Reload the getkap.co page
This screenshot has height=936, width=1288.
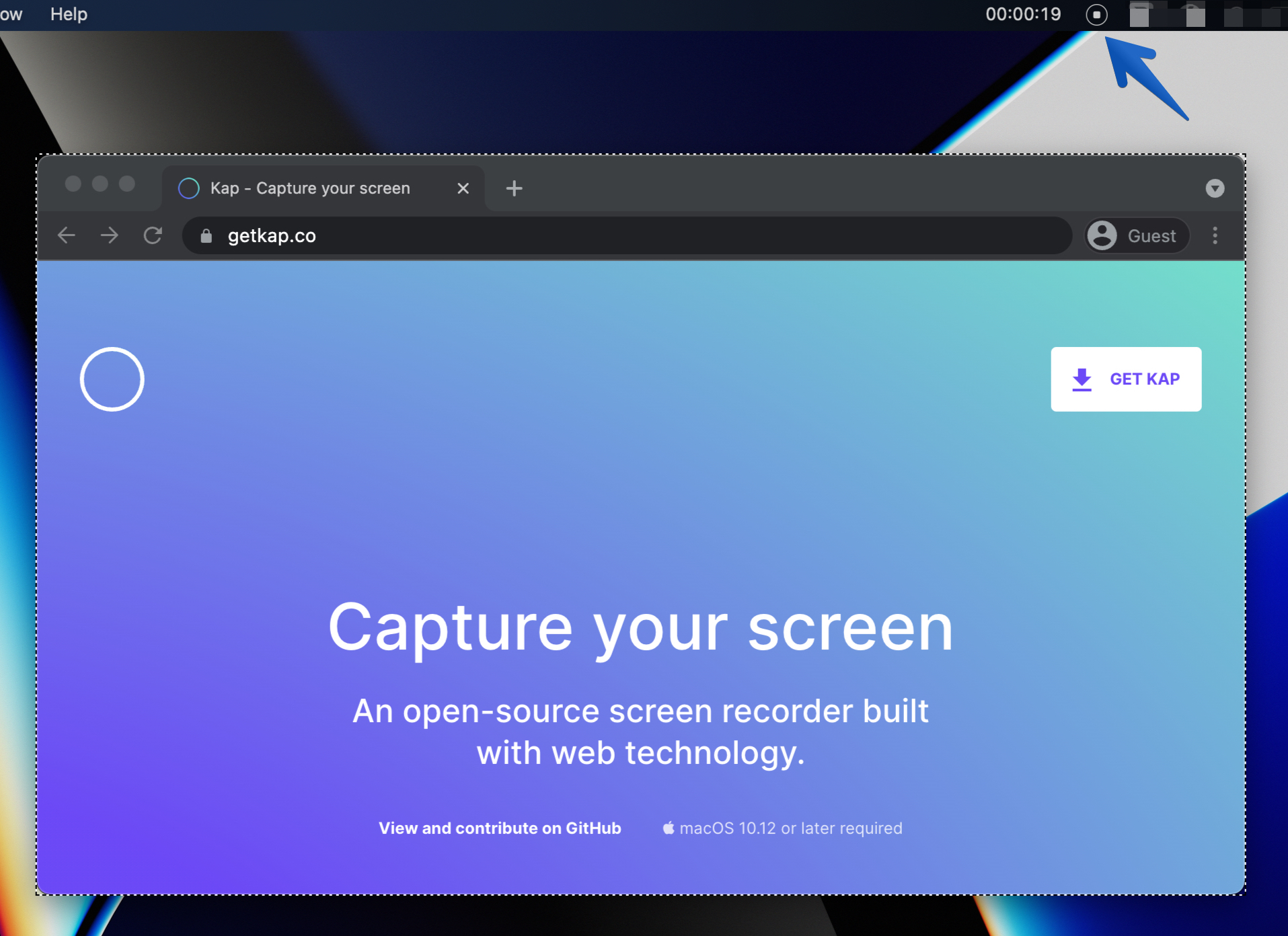click(x=153, y=235)
